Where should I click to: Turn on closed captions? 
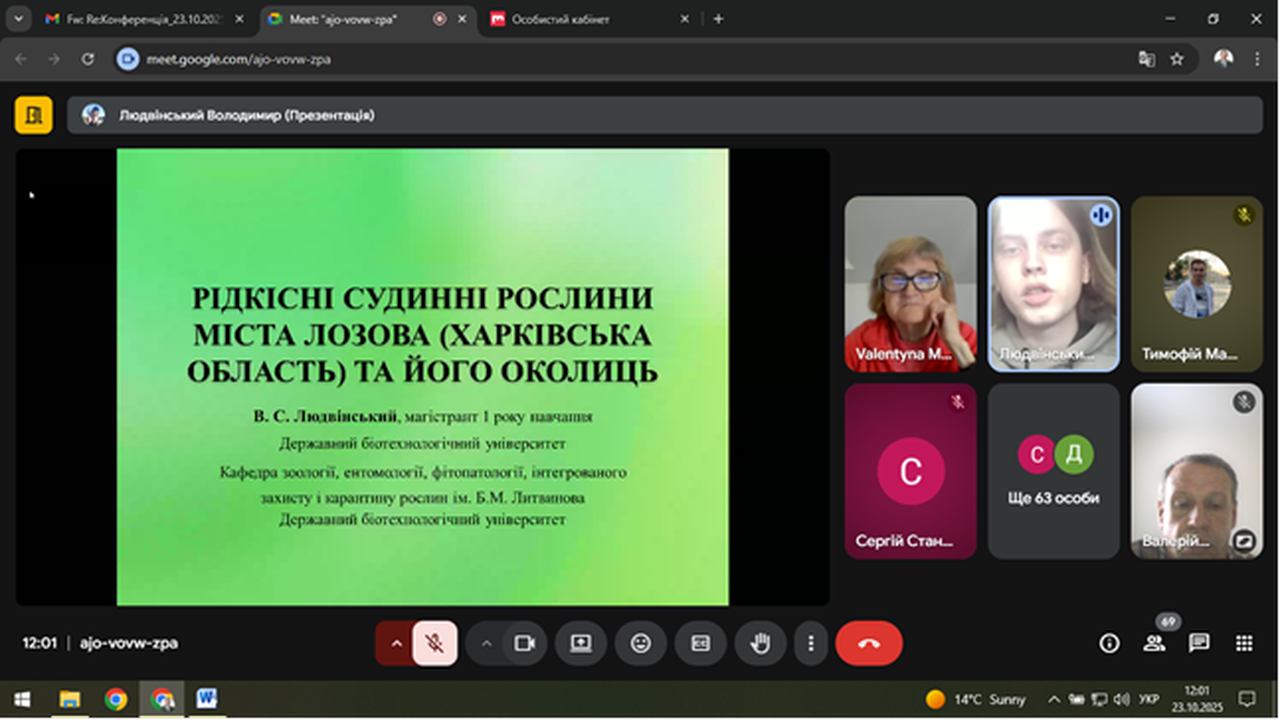700,644
